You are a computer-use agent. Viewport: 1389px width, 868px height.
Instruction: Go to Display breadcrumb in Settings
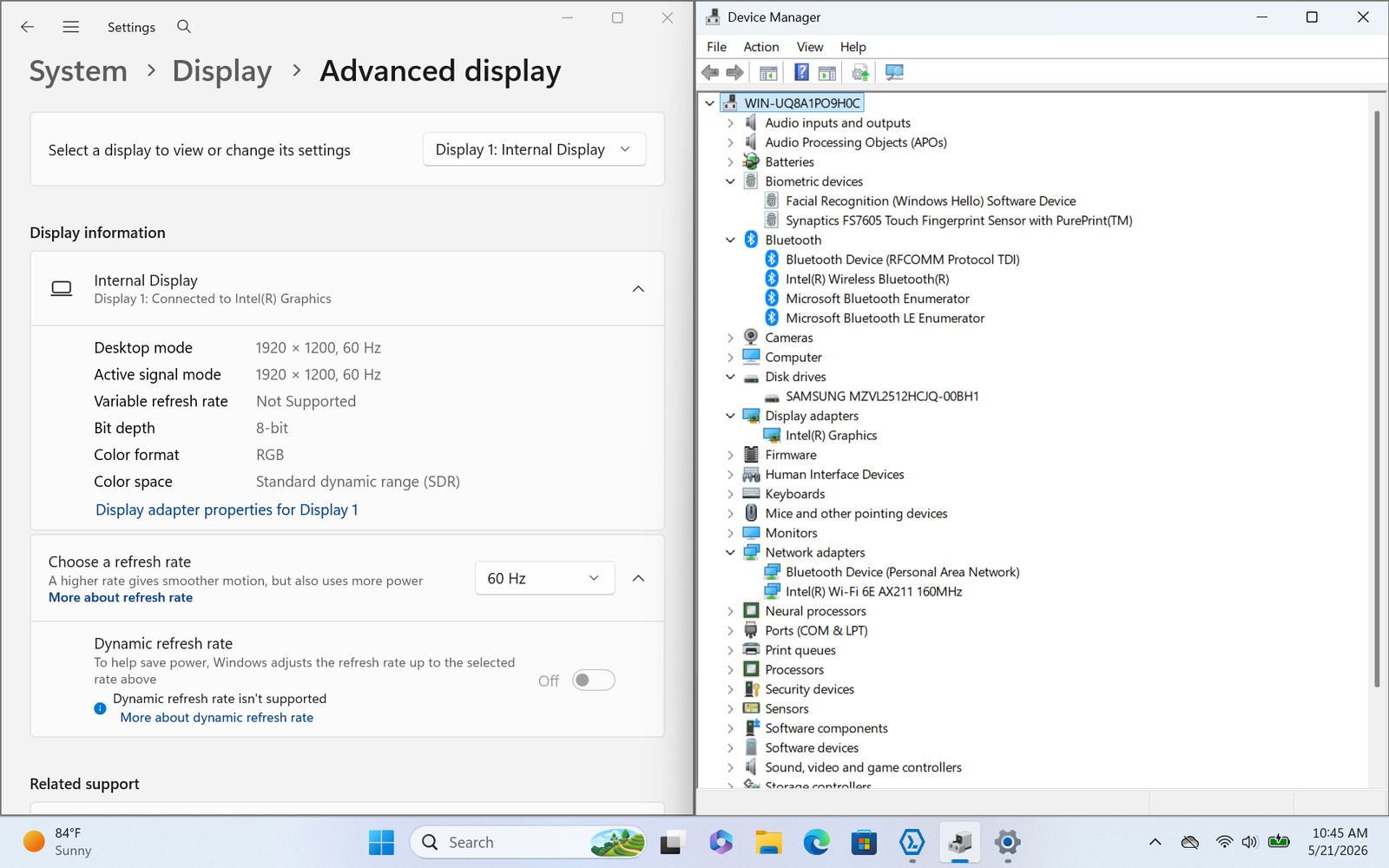point(222,71)
